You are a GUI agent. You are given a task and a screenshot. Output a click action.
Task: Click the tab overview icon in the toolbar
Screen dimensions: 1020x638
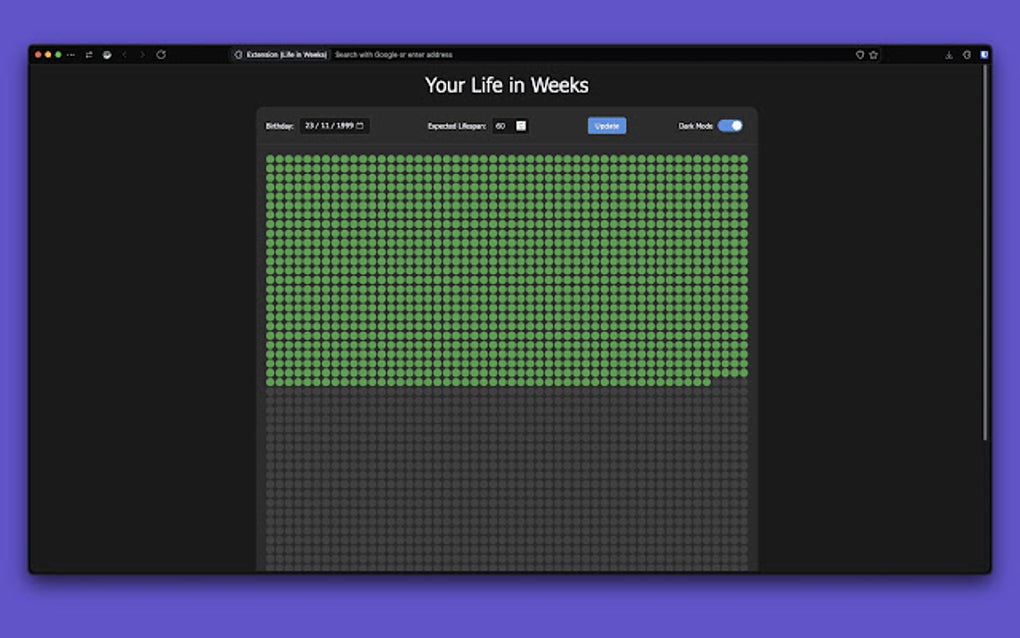90,55
